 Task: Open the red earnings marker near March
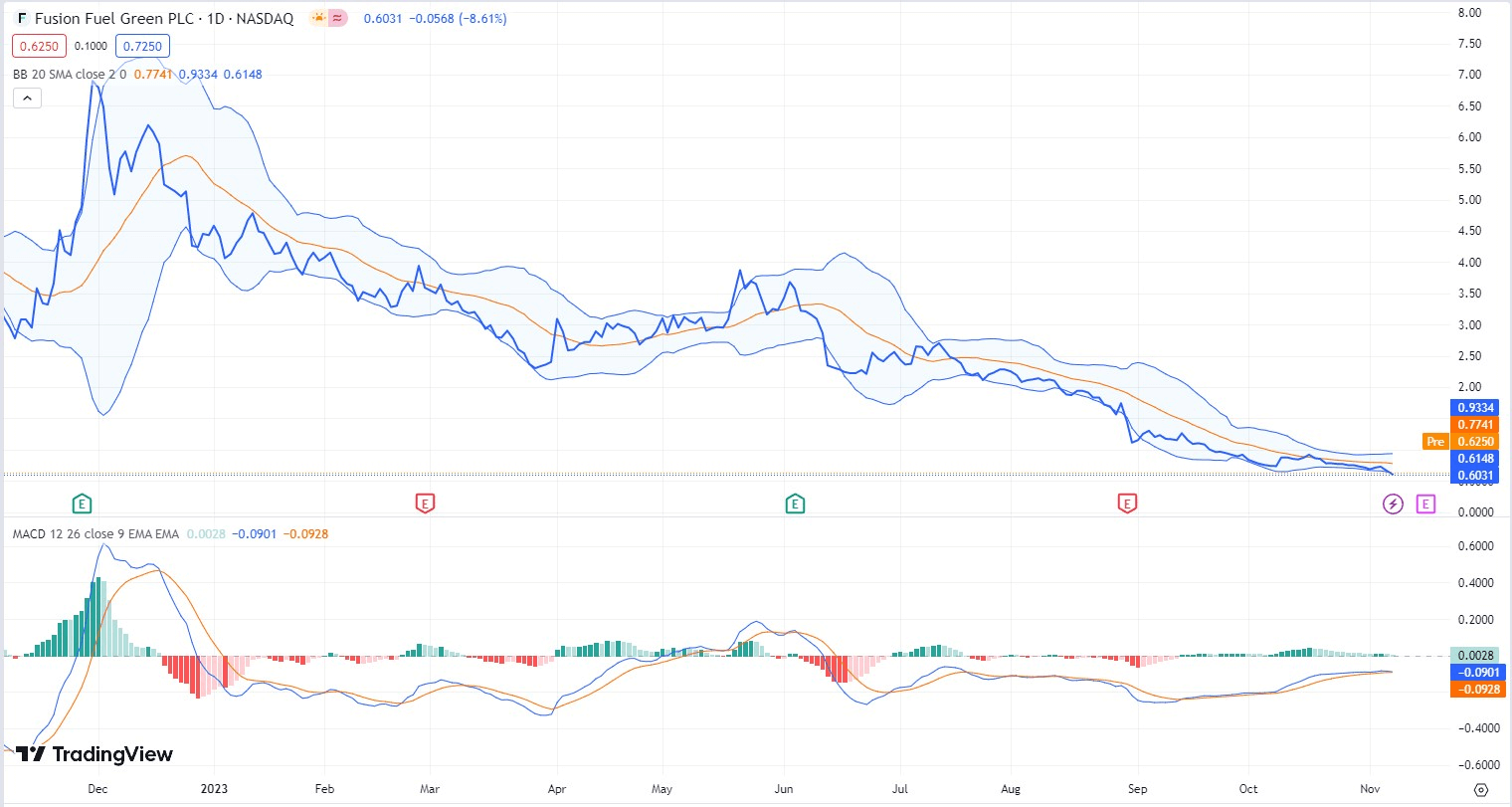[425, 504]
